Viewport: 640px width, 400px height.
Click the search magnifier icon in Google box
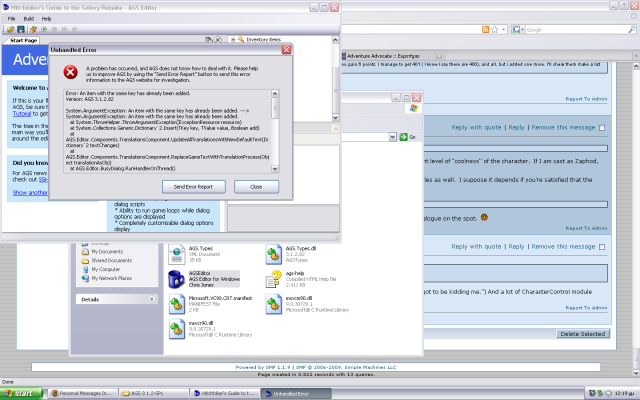coord(631,29)
